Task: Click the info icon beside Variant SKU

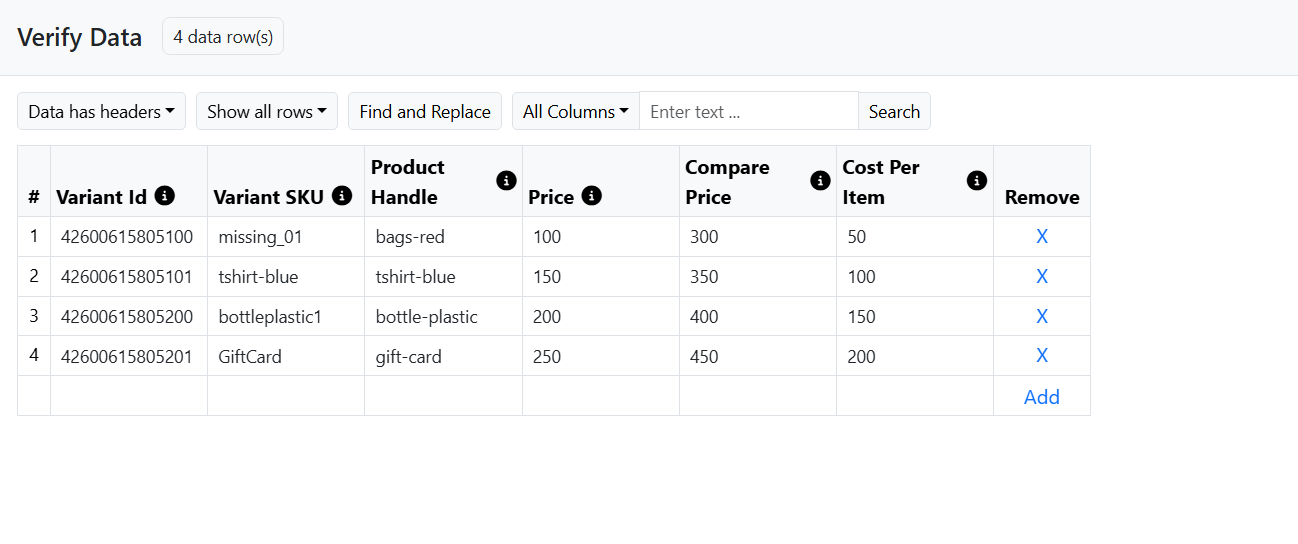Action: click(342, 196)
